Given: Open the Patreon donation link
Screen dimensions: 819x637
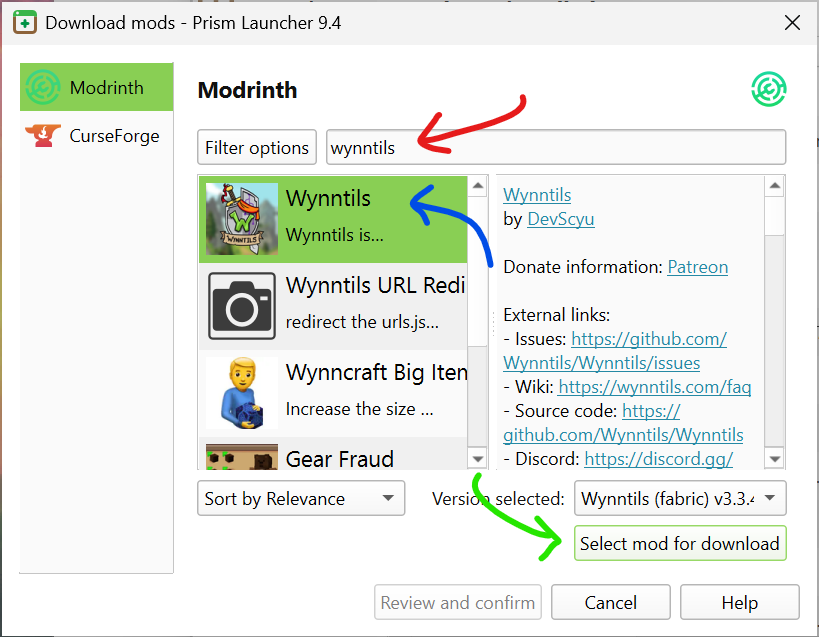Looking at the screenshot, I should [x=697, y=267].
